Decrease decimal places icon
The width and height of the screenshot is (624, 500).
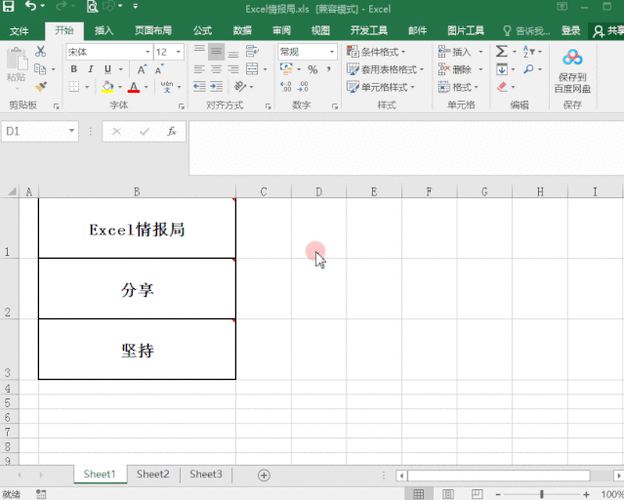coord(303,86)
